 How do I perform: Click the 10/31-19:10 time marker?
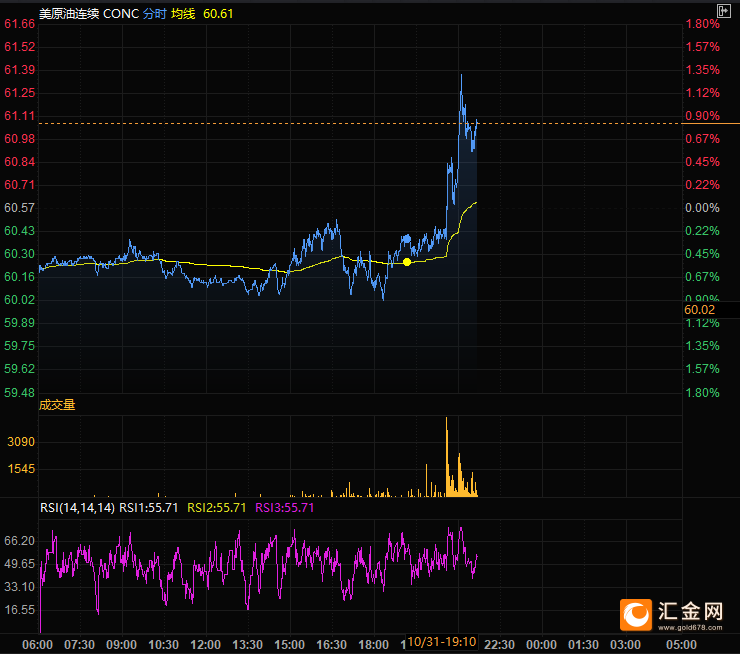tap(441, 640)
